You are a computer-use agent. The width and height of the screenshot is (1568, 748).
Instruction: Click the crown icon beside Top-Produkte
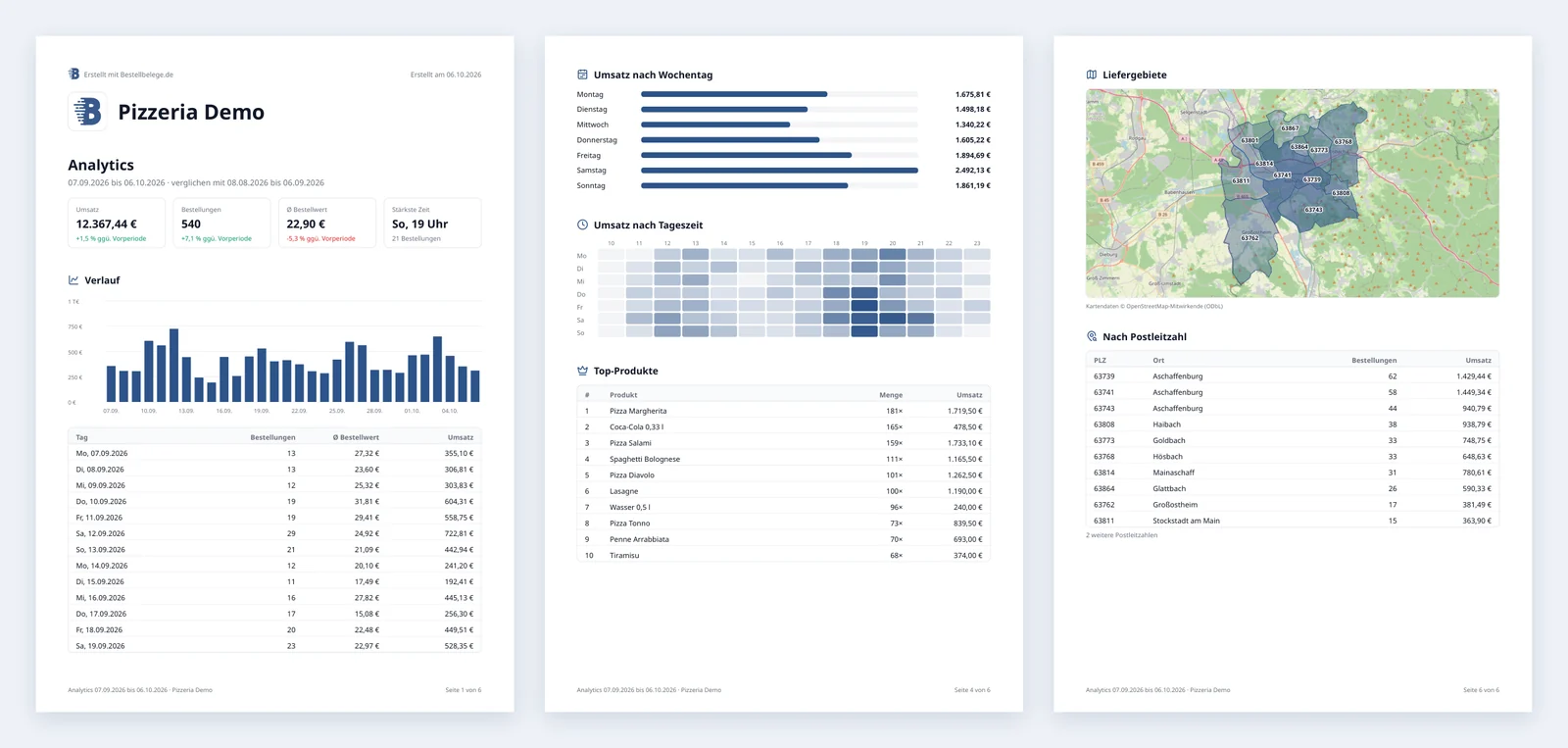(x=582, y=371)
